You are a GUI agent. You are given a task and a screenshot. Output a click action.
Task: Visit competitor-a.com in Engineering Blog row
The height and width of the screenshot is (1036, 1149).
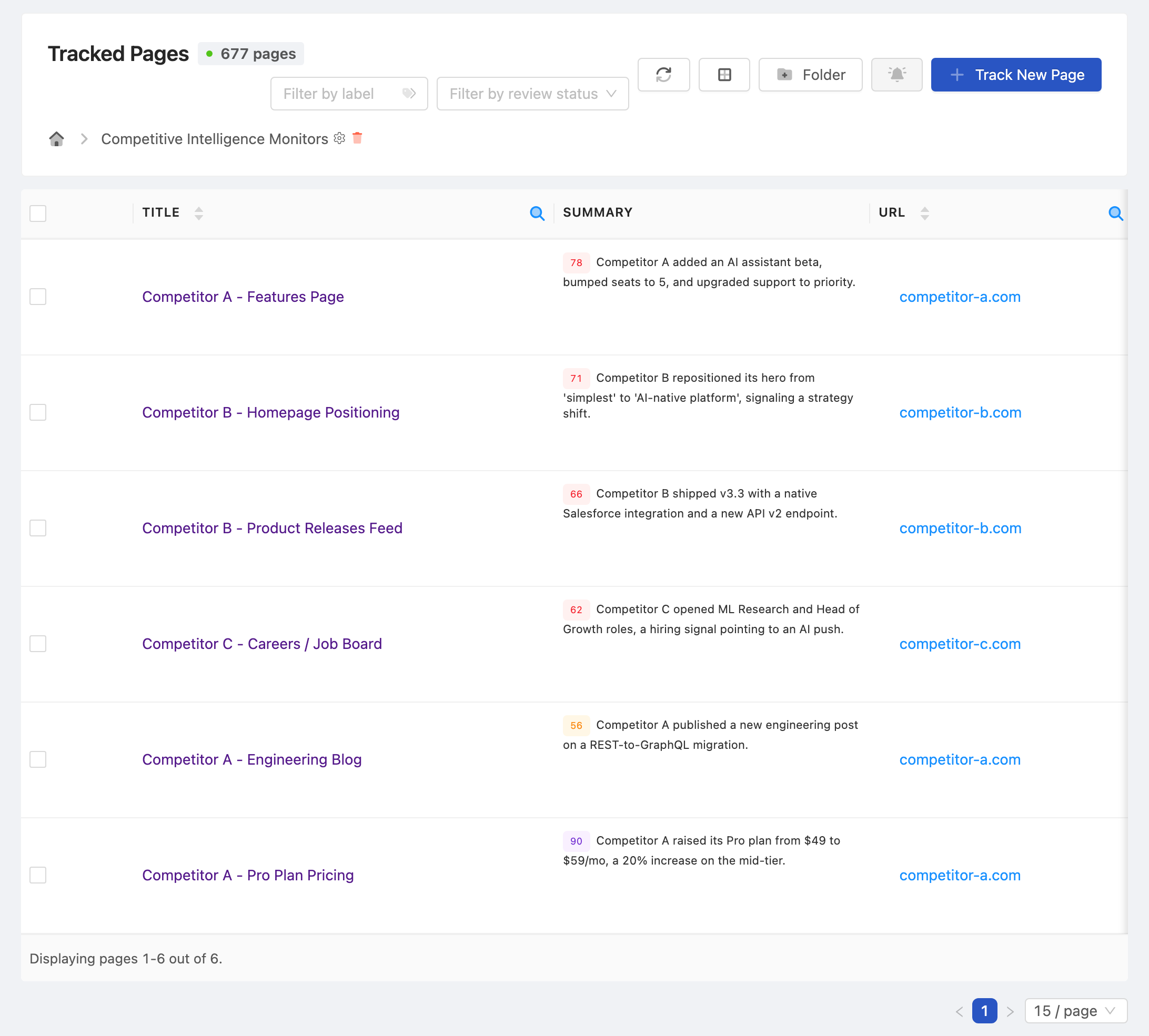click(960, 759)
